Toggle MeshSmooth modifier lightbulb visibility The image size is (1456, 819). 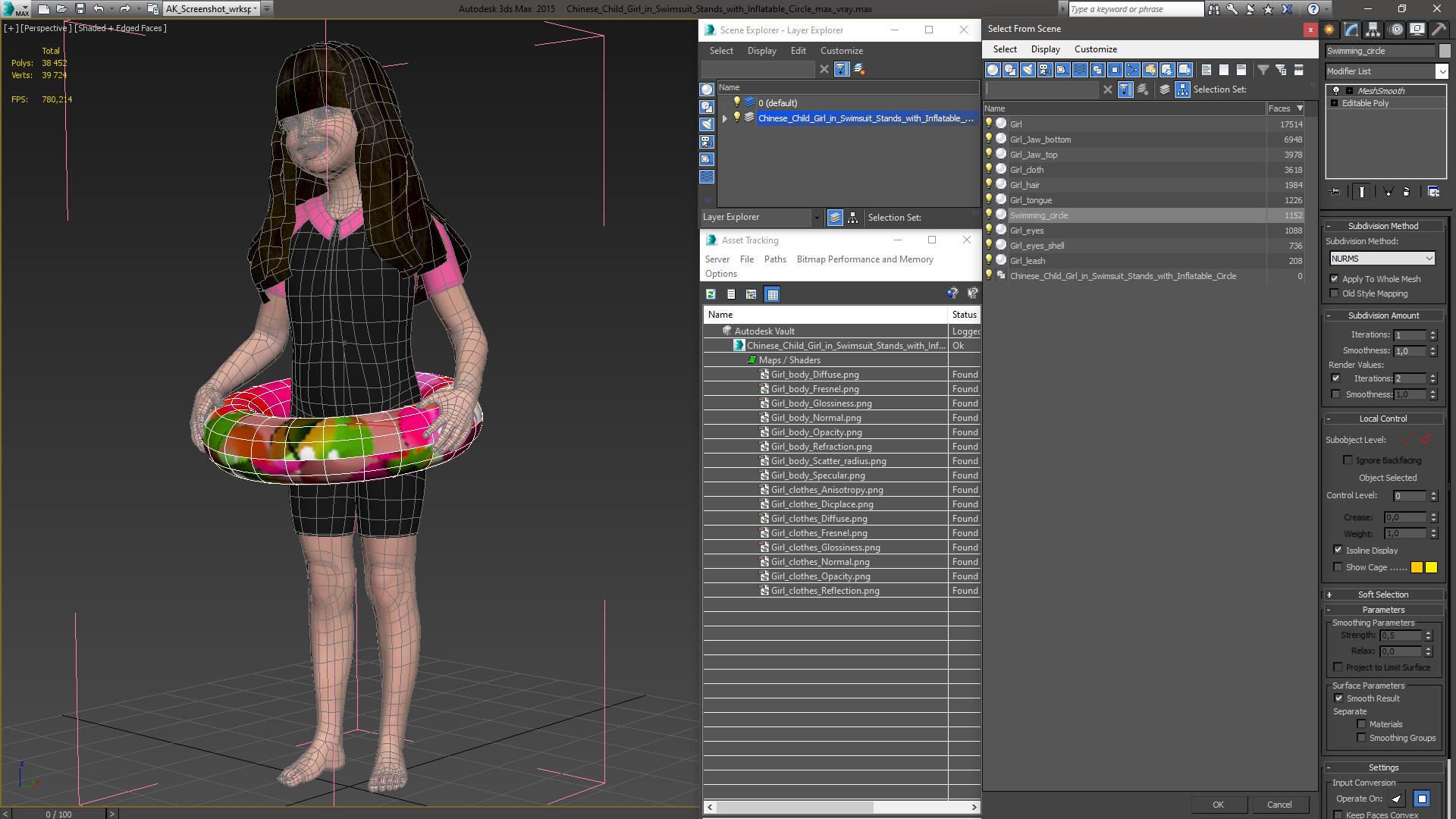pos(1336,90)
